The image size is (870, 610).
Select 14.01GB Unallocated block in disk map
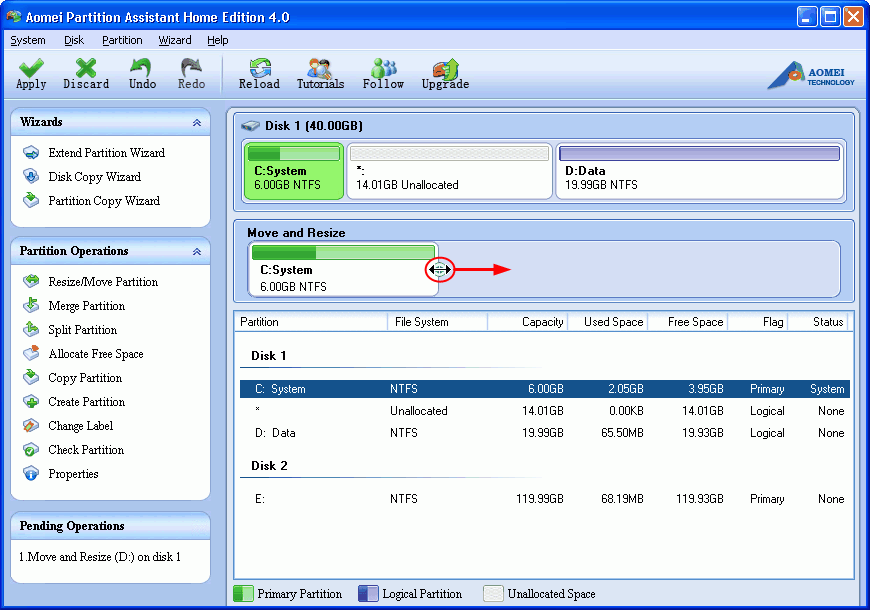(449, 171)
